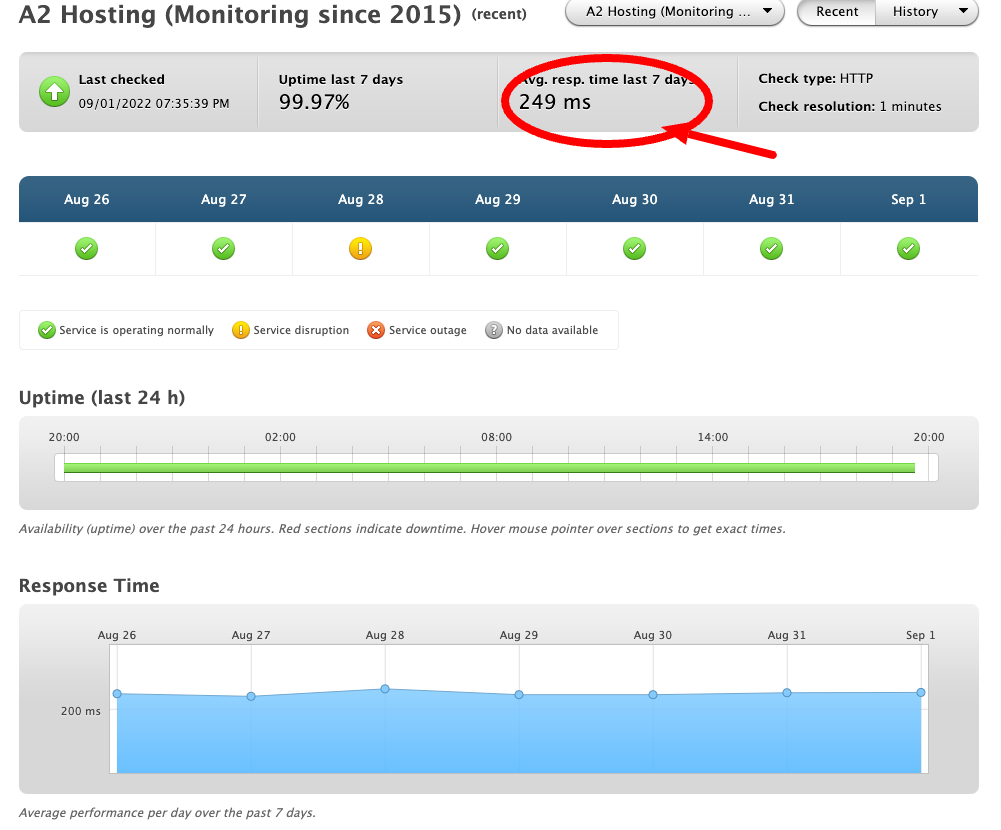1001x830 pixels.
Task: Click the green up-arrow status icon
Action: (x=54, y=91)
